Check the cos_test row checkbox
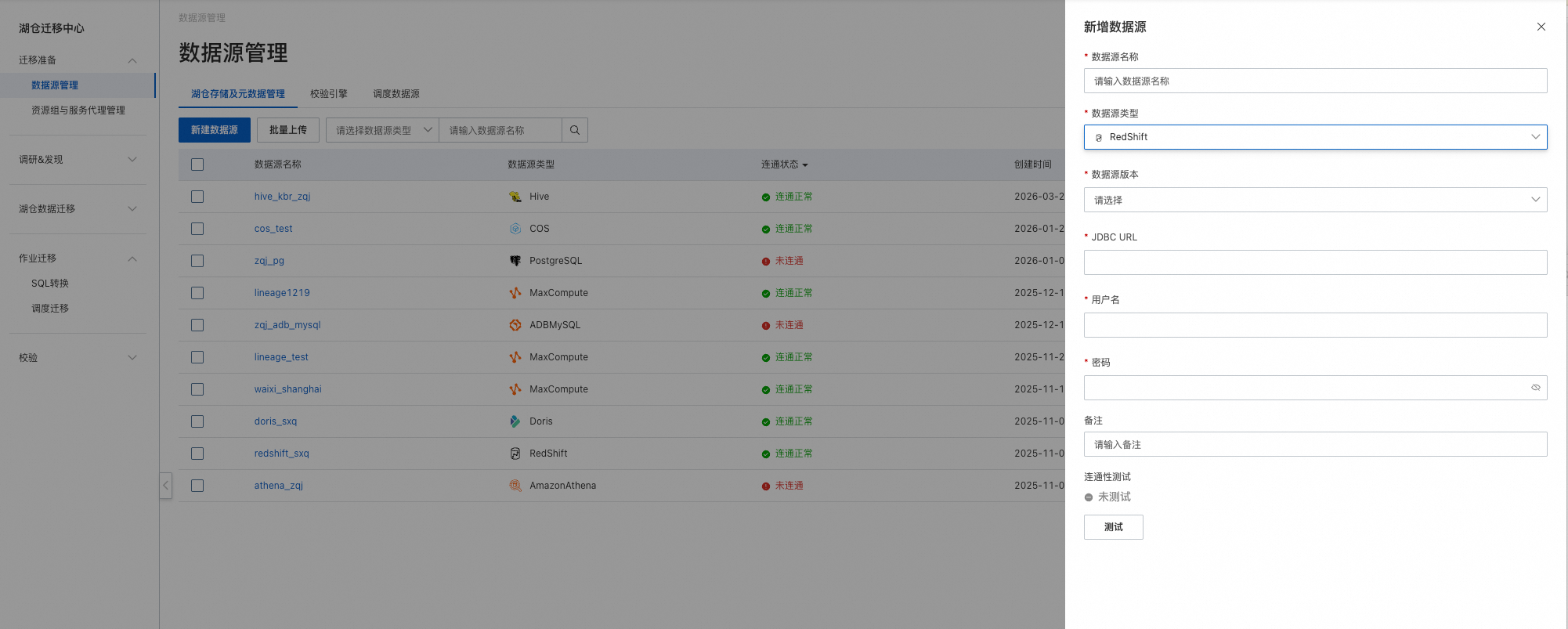The width and height of the screenshot is (1568, 629). coord(197,229)
